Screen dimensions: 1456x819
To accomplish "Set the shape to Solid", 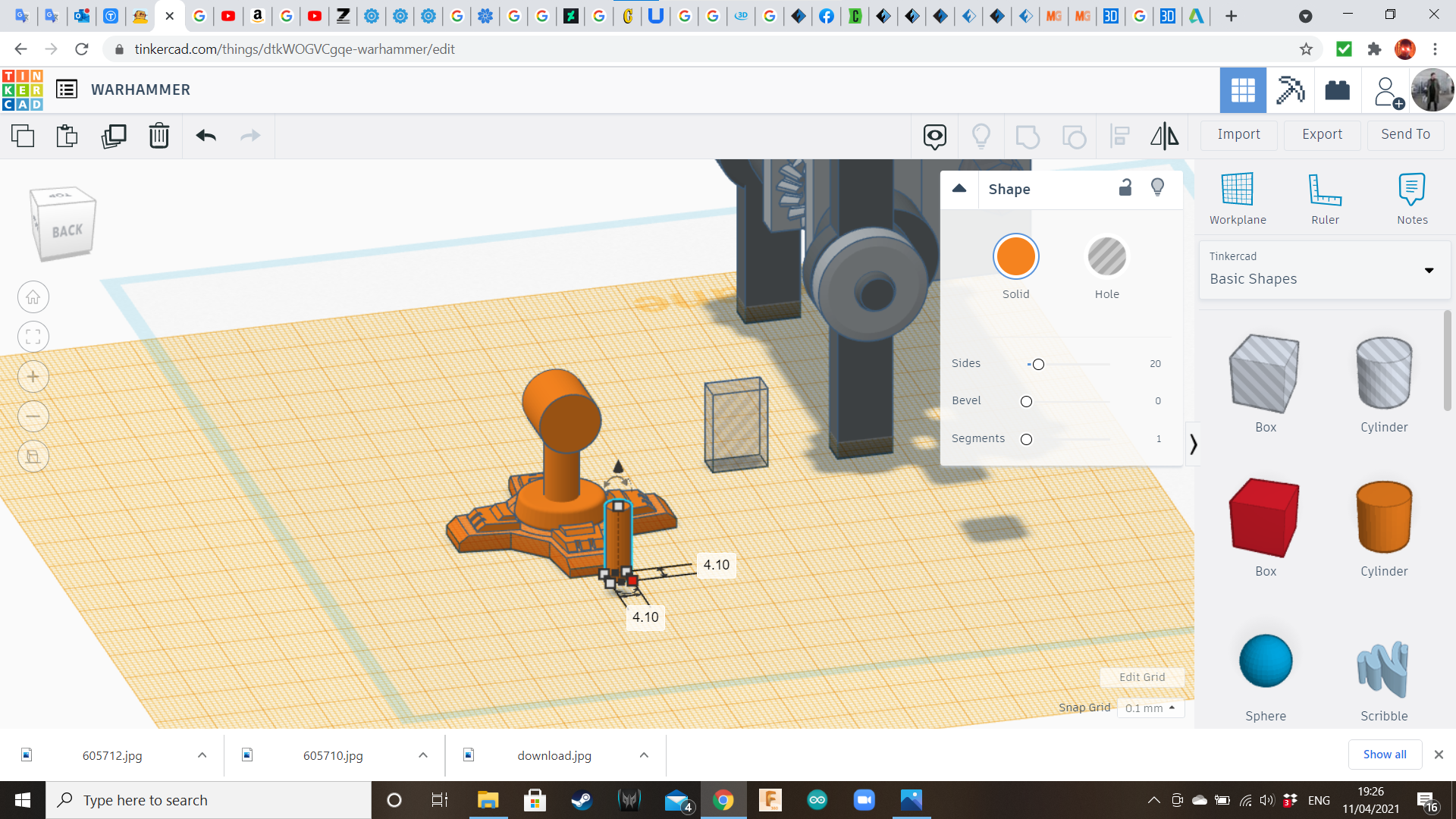I will tap(1015, 257).
